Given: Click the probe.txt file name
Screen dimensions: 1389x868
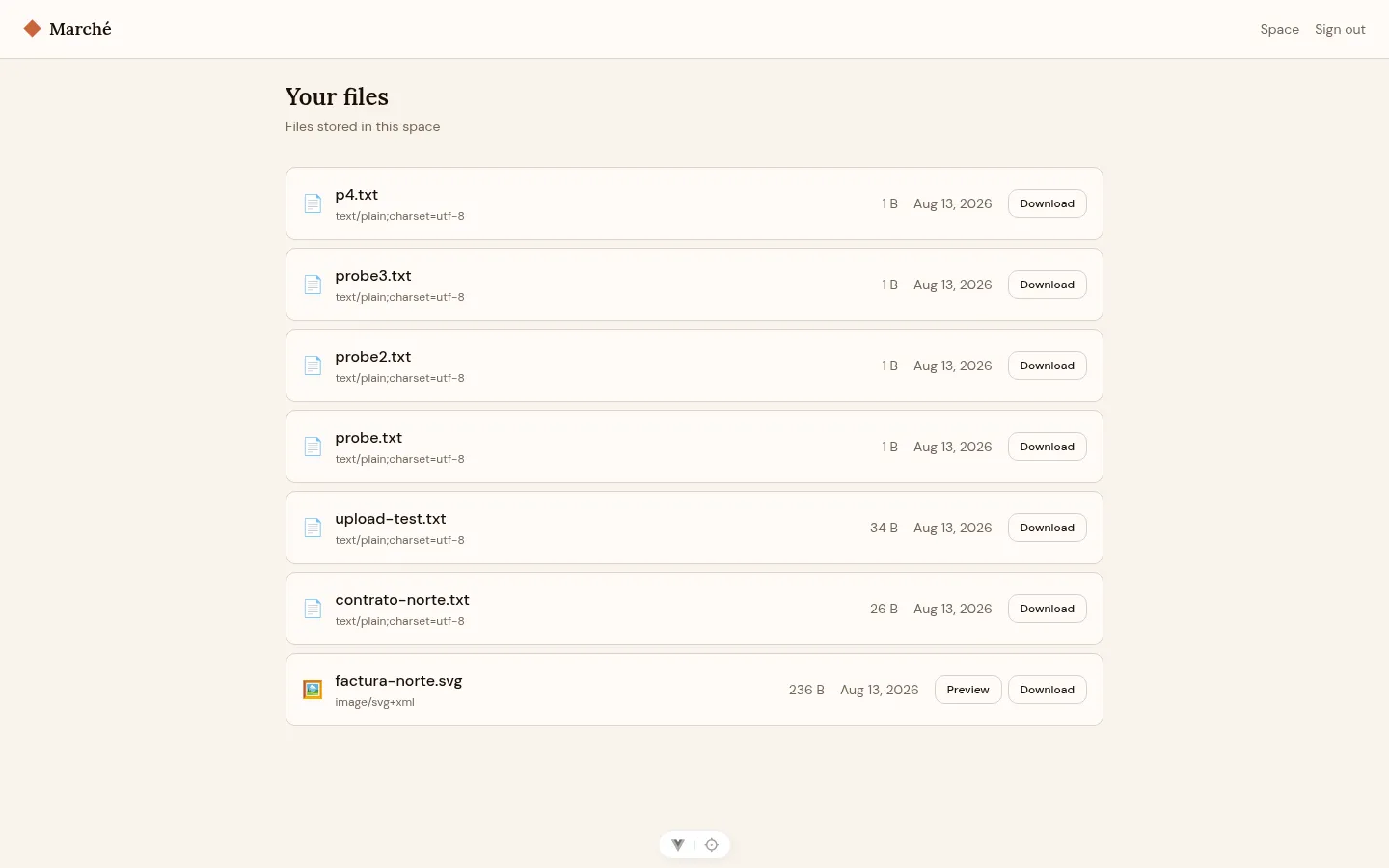Looking at the screenshot, I should click(x=368, y=438).
